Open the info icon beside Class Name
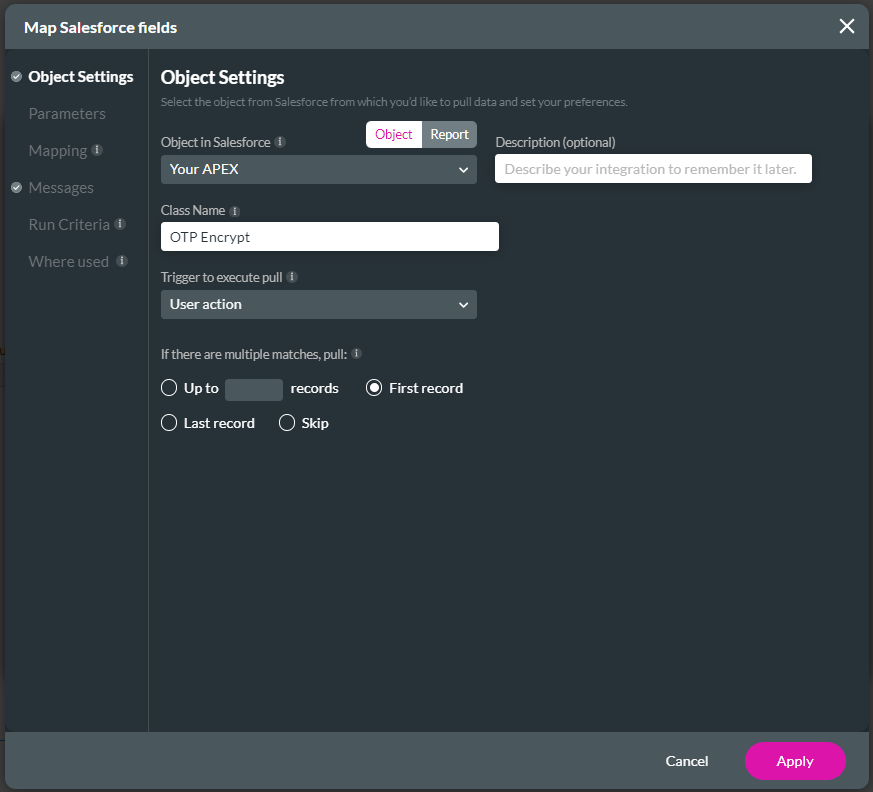This screenshot has height=792, width=873. click(233, 210)
